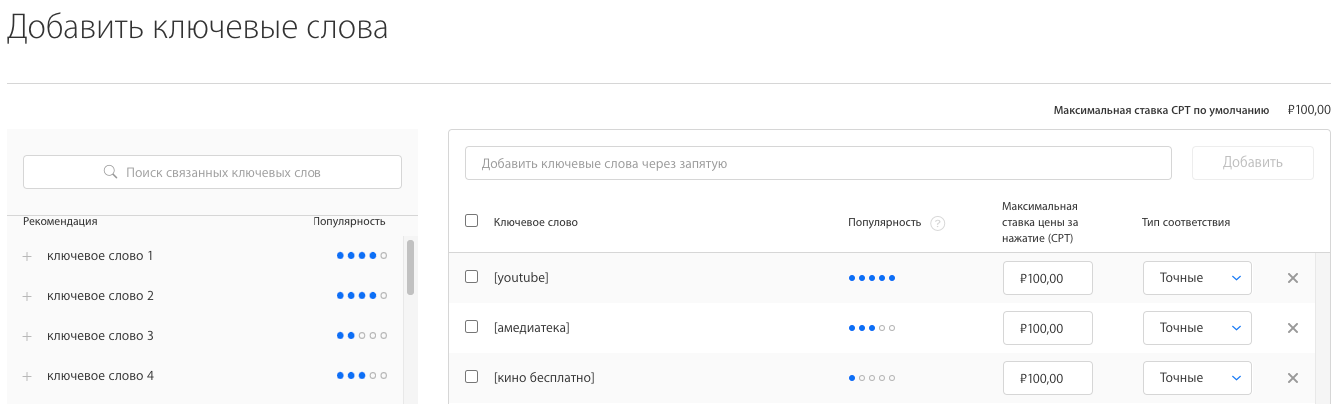Focus the add keywords by comma field
1342x404 pixels.
pos(818,163)
